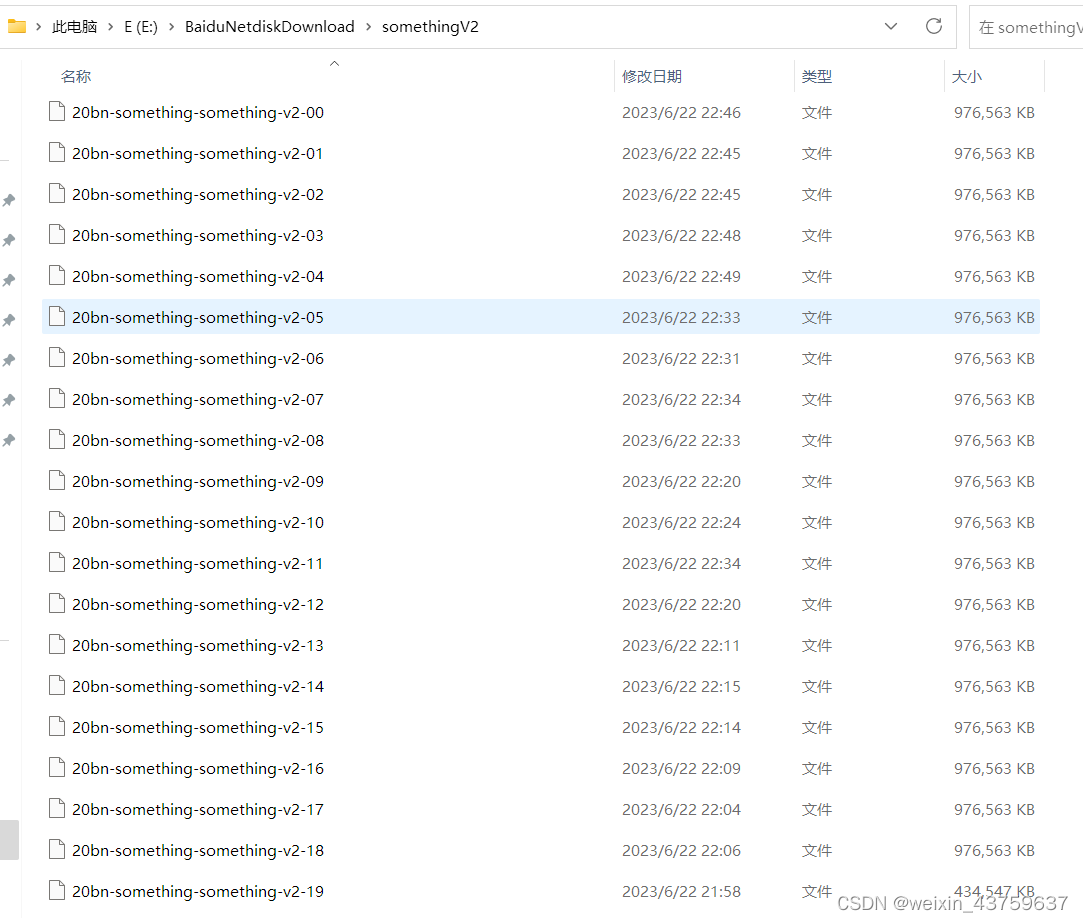Click the 类型 column header
This screenshot has width=1083, height=922.
817,76
